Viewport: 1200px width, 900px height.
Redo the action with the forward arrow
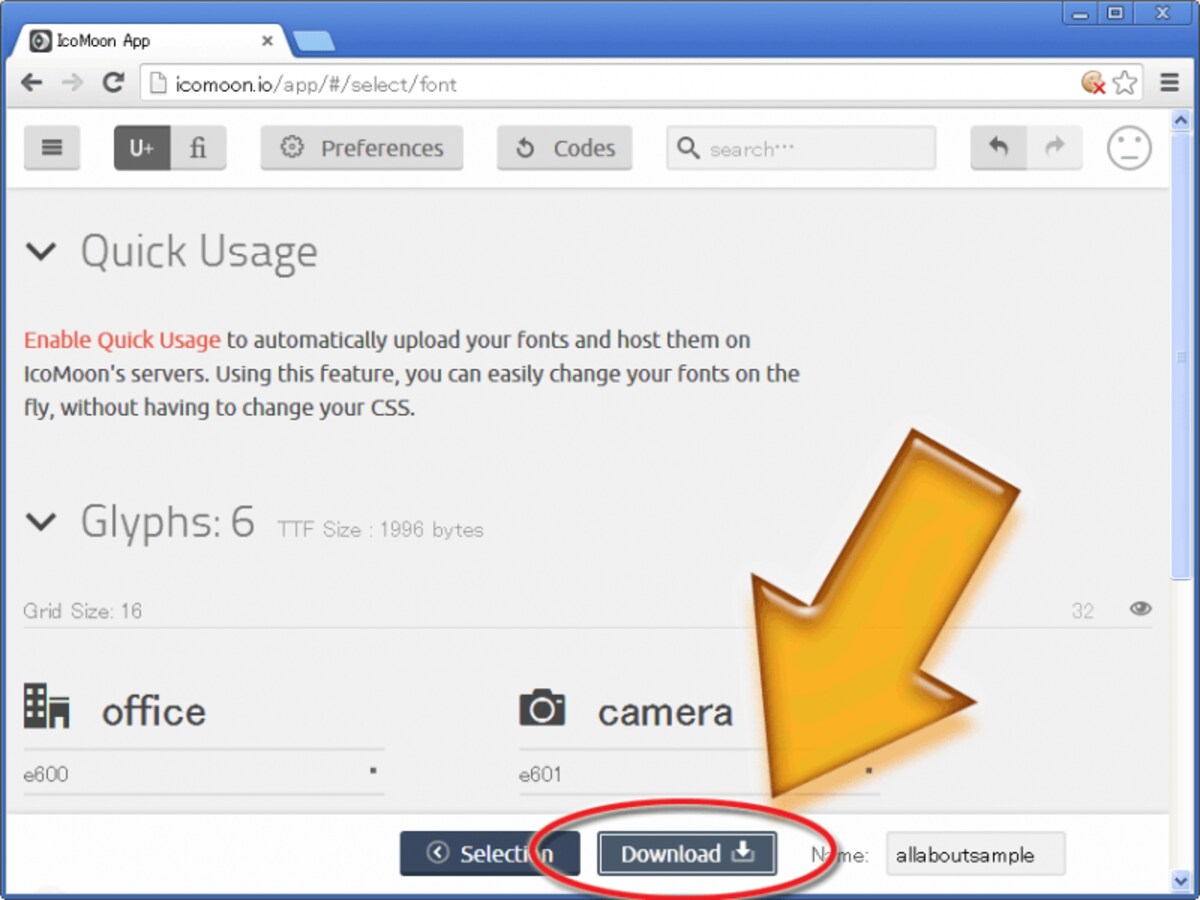1054,148
